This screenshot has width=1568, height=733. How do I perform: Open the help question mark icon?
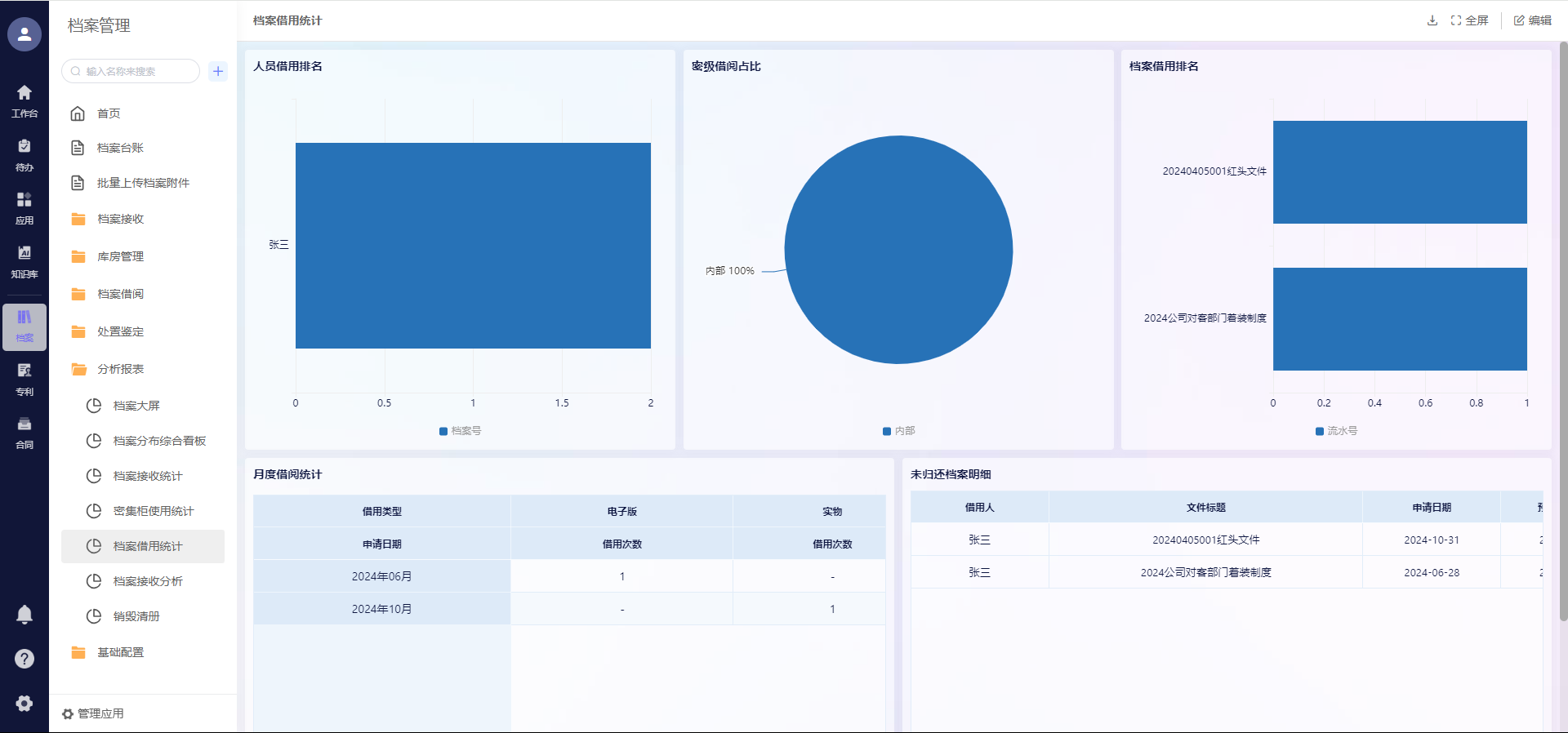(x=24, y=659)
